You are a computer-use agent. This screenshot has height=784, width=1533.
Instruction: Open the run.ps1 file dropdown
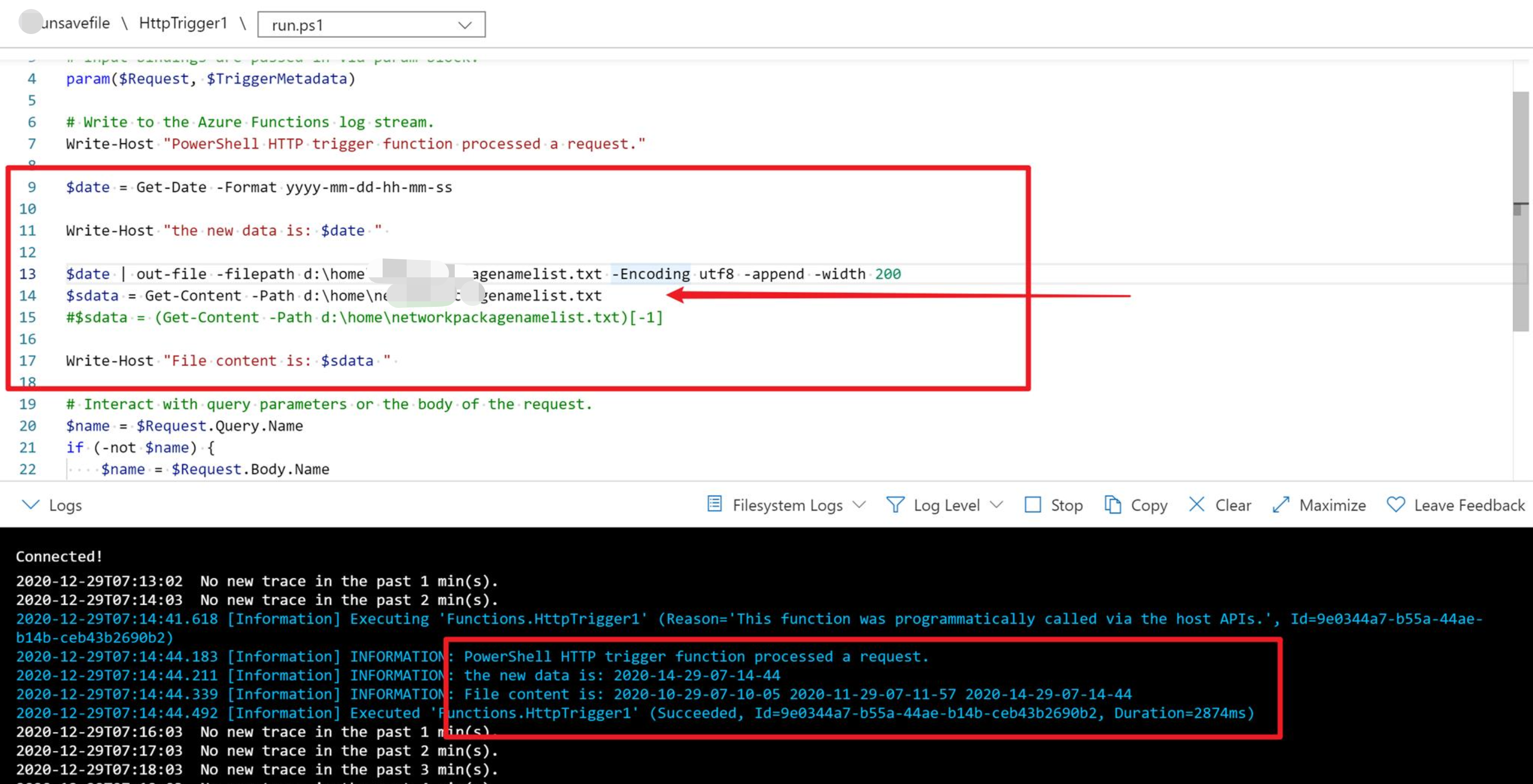[x=371, y=25]
